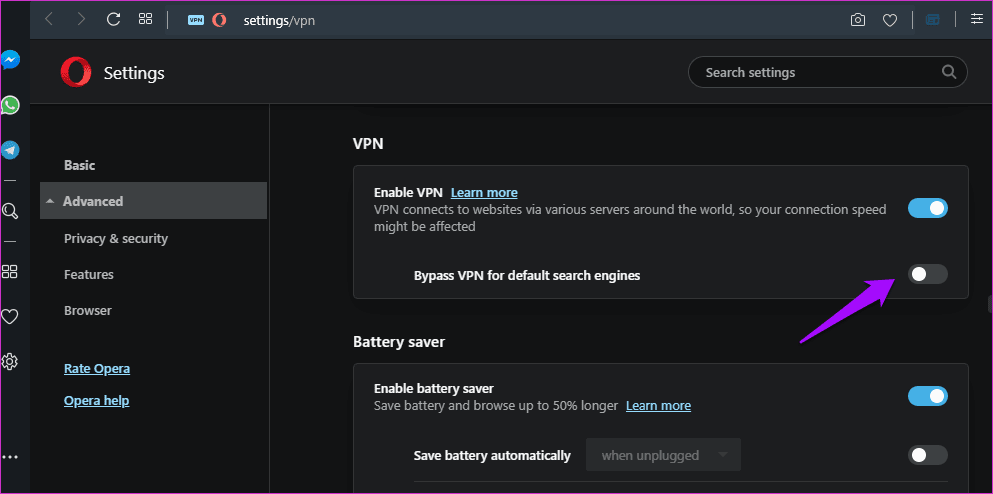Take a snapshot with the camera icon
Screen dimensions: 993x494
point(857,20)
